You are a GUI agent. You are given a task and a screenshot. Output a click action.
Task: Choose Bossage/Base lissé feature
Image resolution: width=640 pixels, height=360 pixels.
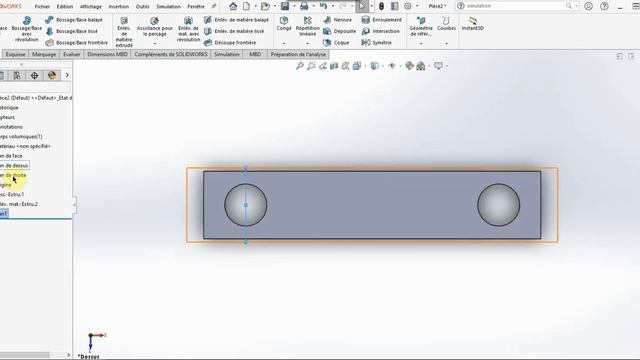tap(71, 31)
